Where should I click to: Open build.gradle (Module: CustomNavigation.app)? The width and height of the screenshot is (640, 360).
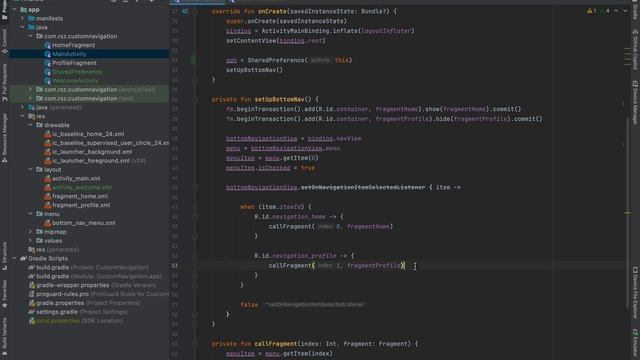(95, 276)
